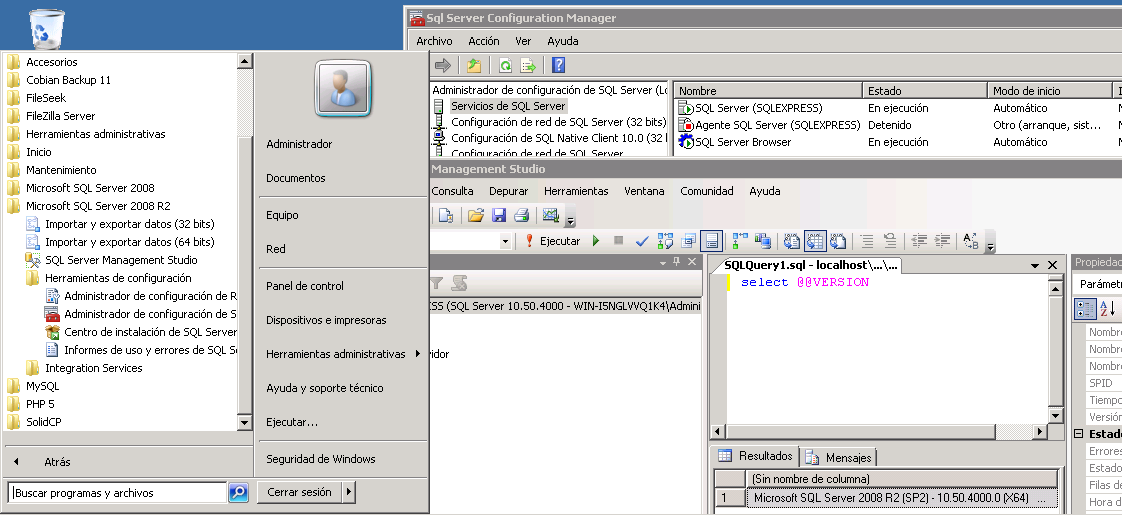
Task: Open Object Explorer window position dropdown arrow
Action: click(x=663, y=263)
